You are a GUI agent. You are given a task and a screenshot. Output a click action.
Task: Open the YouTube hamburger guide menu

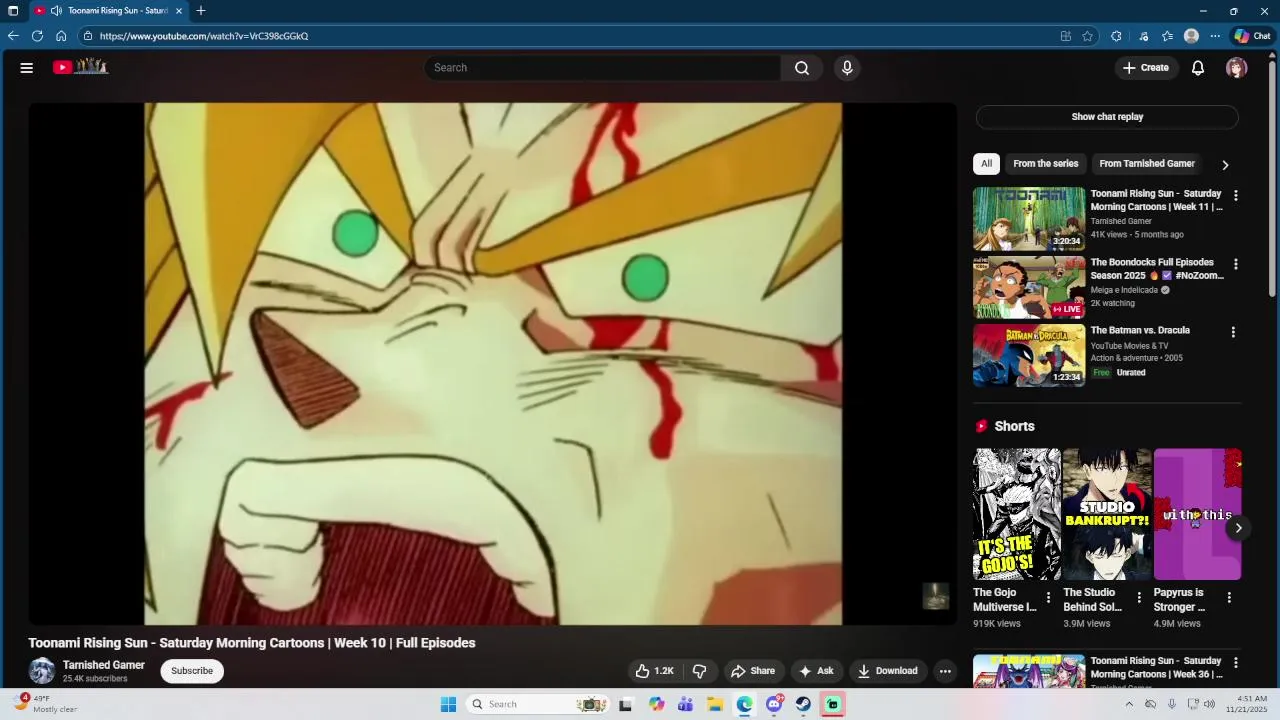[x=27, y=68]
